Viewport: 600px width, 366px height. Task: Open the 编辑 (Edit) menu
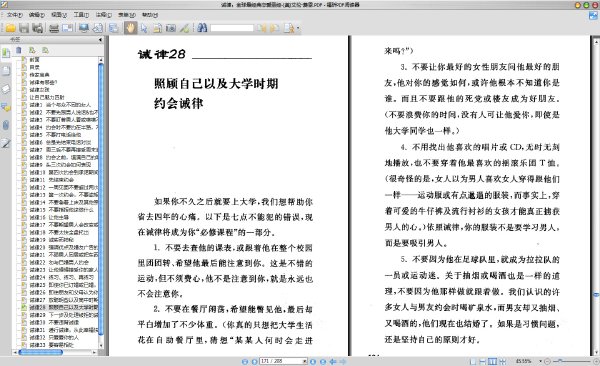tap(37, 15)
